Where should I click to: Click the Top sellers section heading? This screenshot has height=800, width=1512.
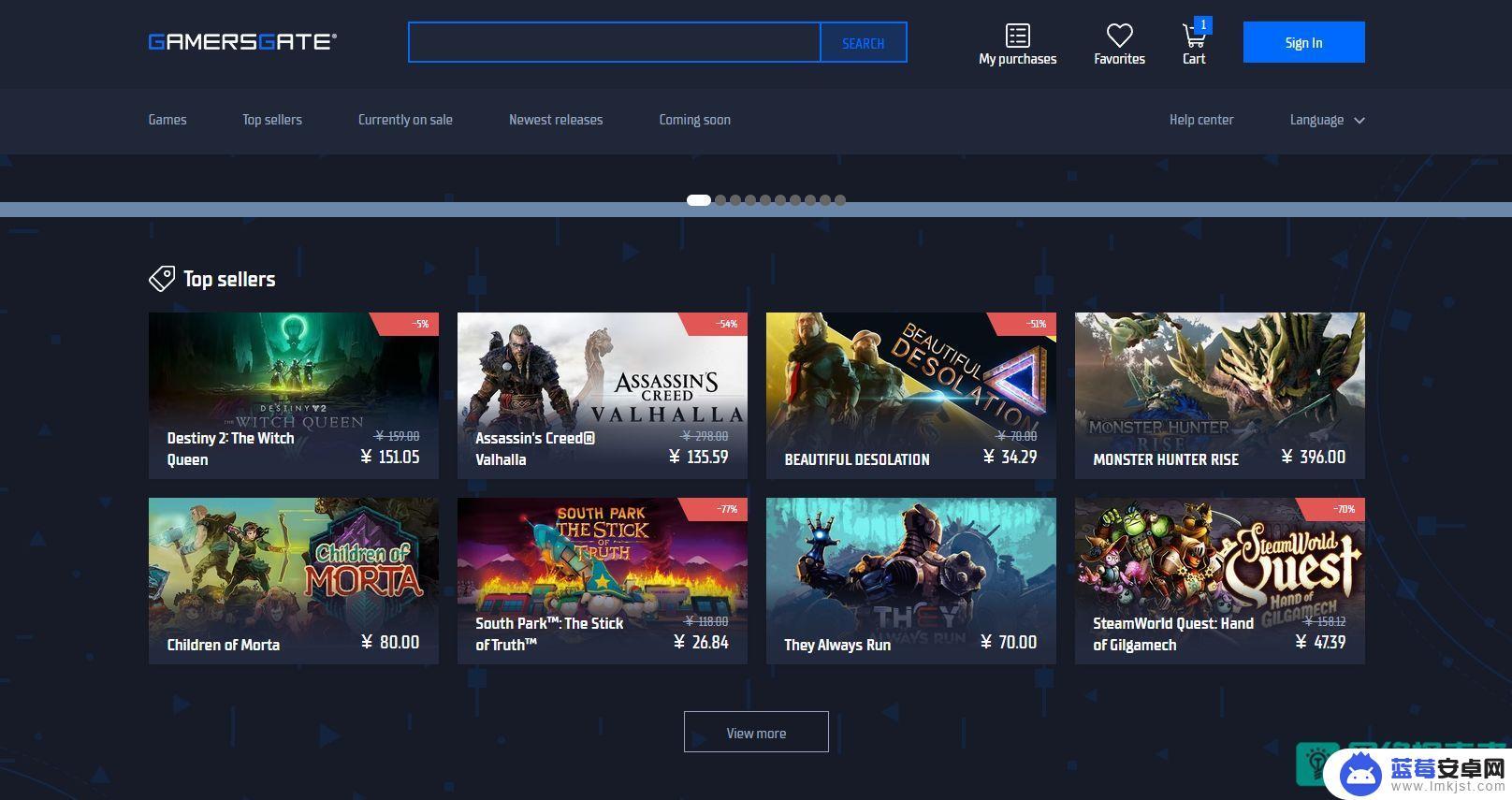pyautogui.click(x=229, y=279)
